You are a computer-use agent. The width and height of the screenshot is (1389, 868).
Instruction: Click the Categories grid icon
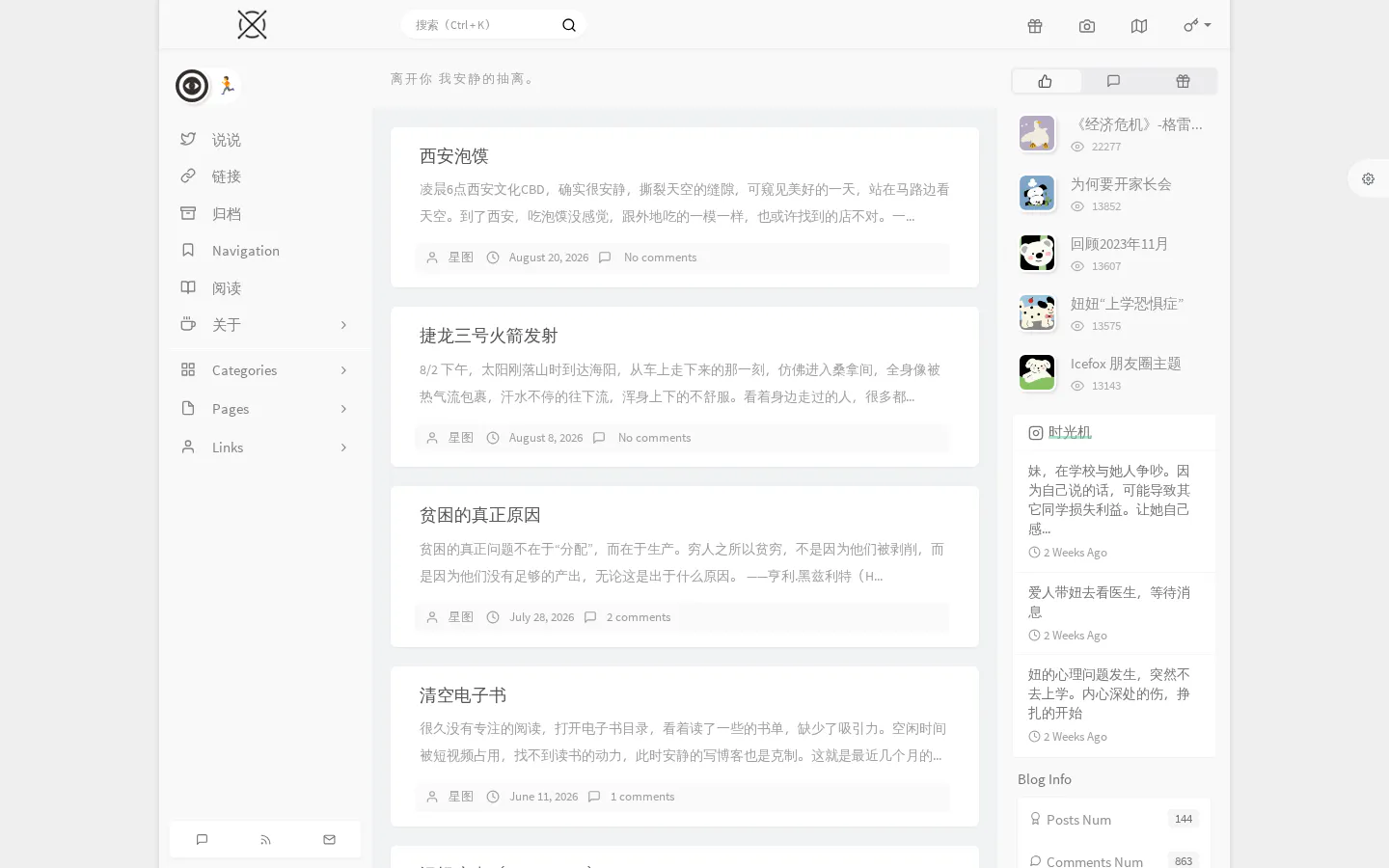point(188,369)
